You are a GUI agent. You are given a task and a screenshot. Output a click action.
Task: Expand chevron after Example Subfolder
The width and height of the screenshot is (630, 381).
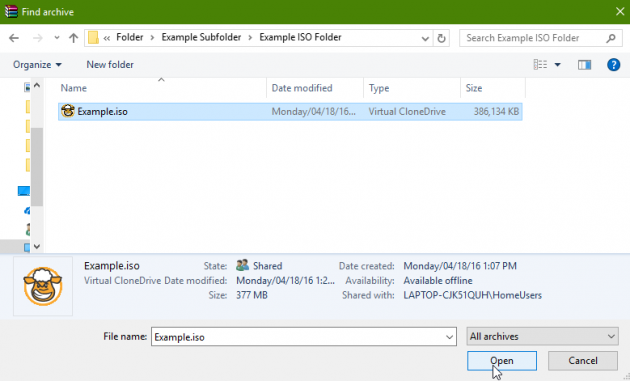click(250, 38)
